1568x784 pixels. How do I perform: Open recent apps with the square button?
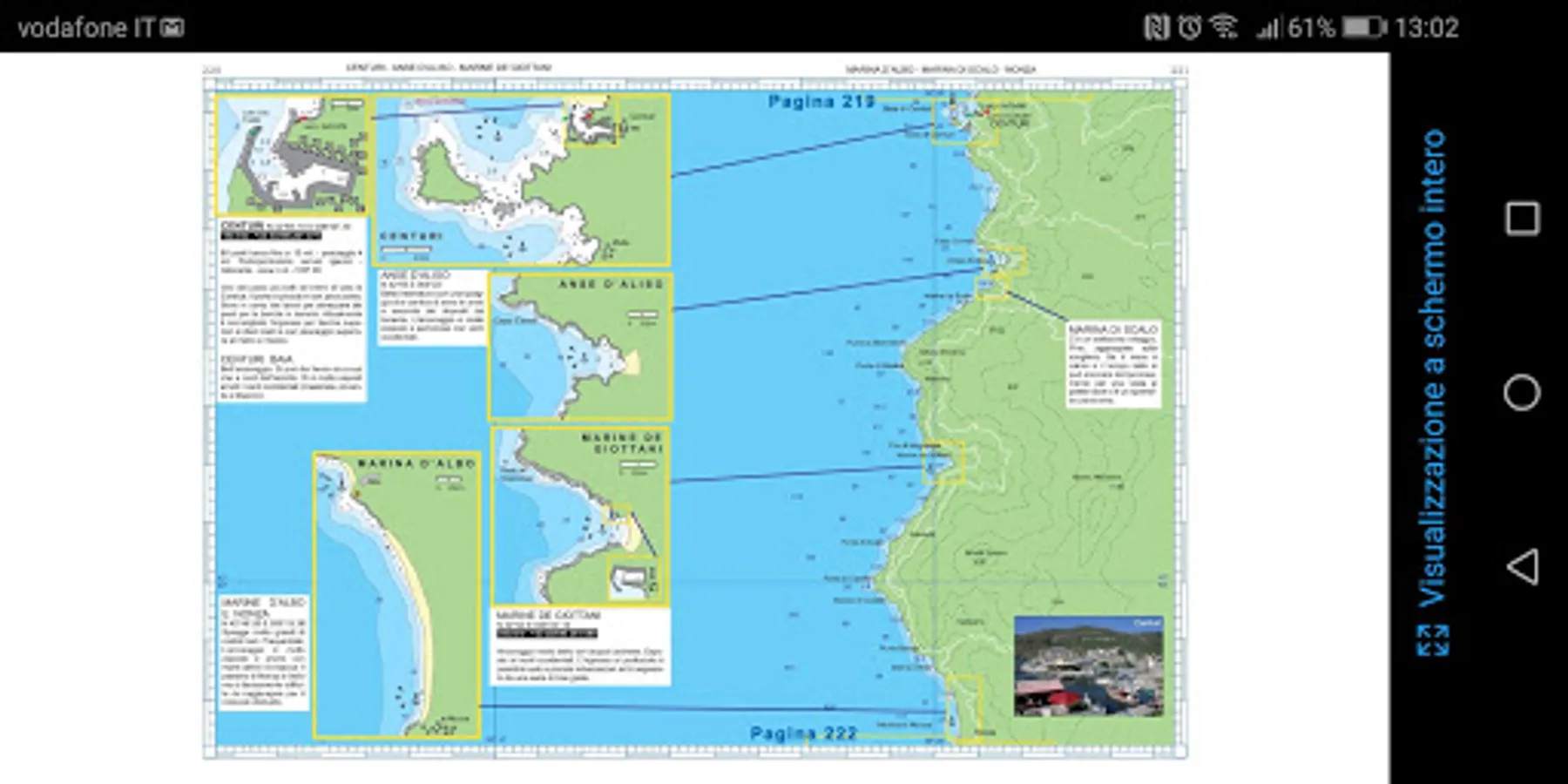pos(1522,218)
